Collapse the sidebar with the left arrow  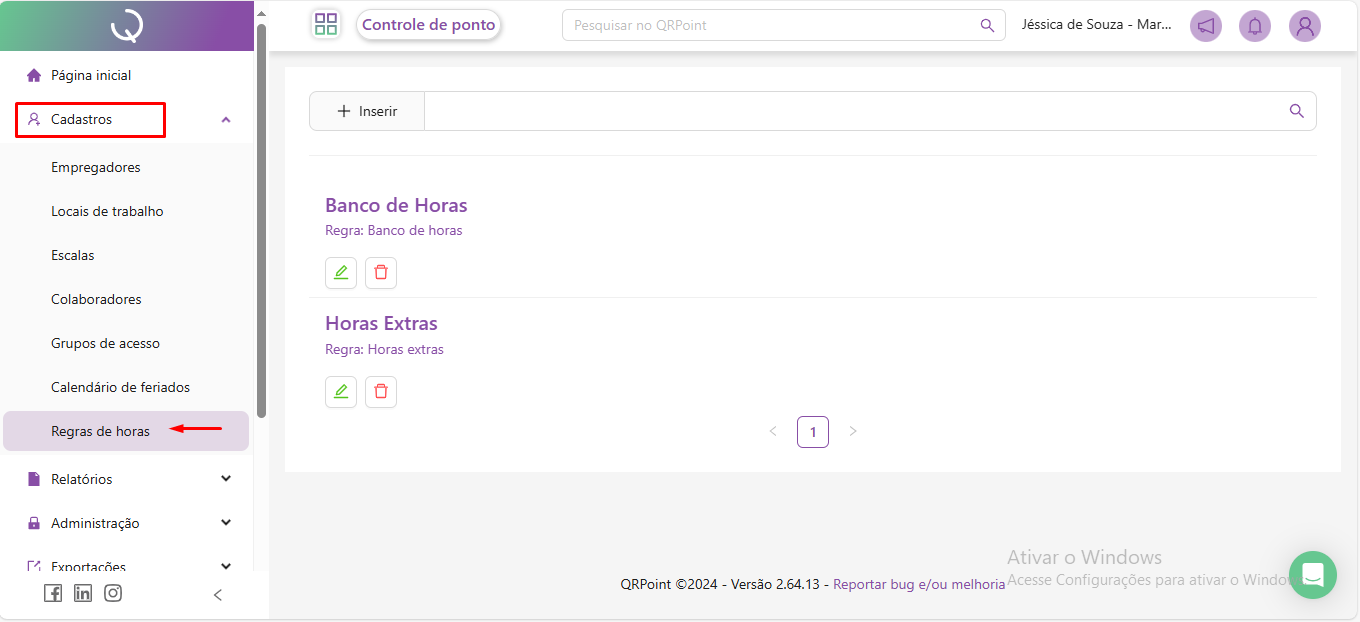point(218,595)
